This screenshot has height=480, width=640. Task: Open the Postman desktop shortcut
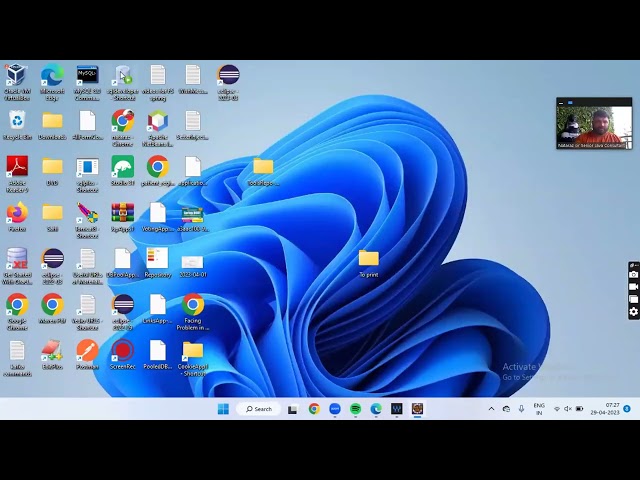(87, 351)
